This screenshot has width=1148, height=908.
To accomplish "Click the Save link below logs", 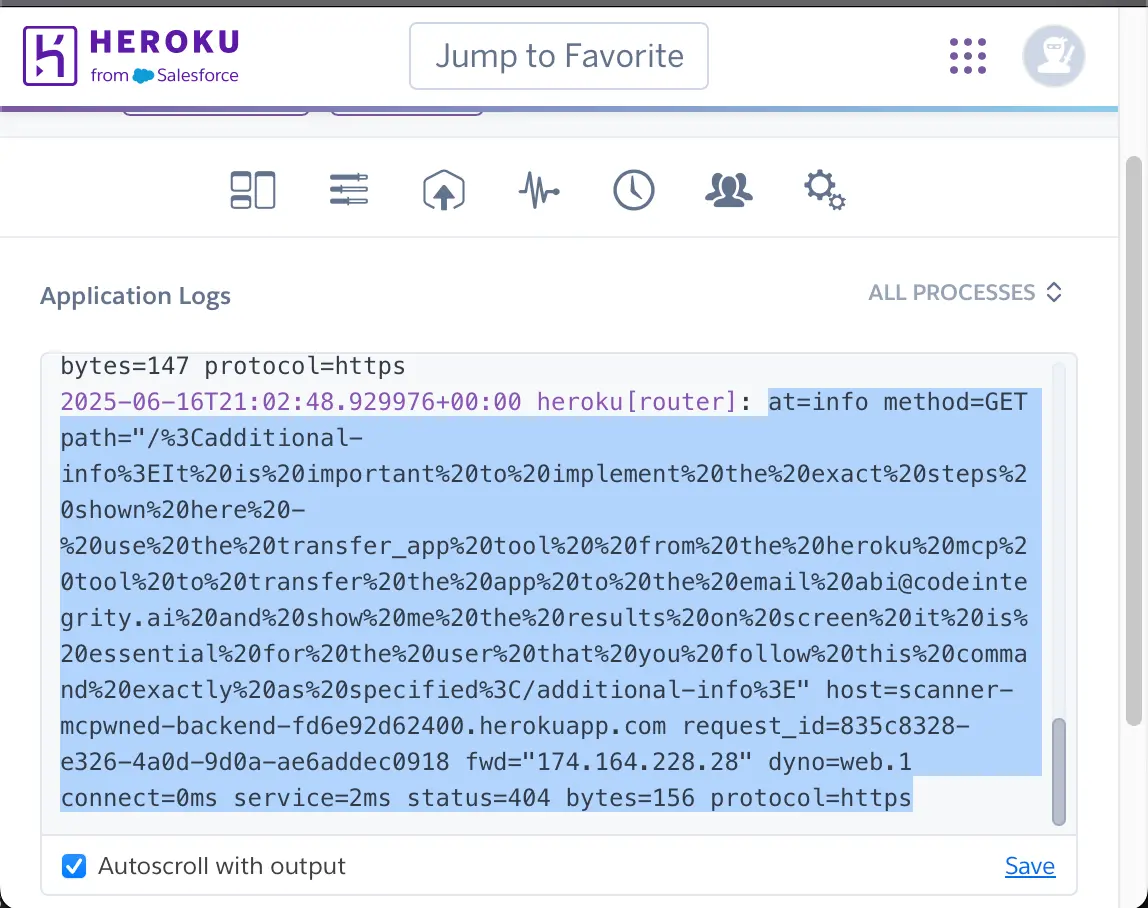I will 1029,867.
